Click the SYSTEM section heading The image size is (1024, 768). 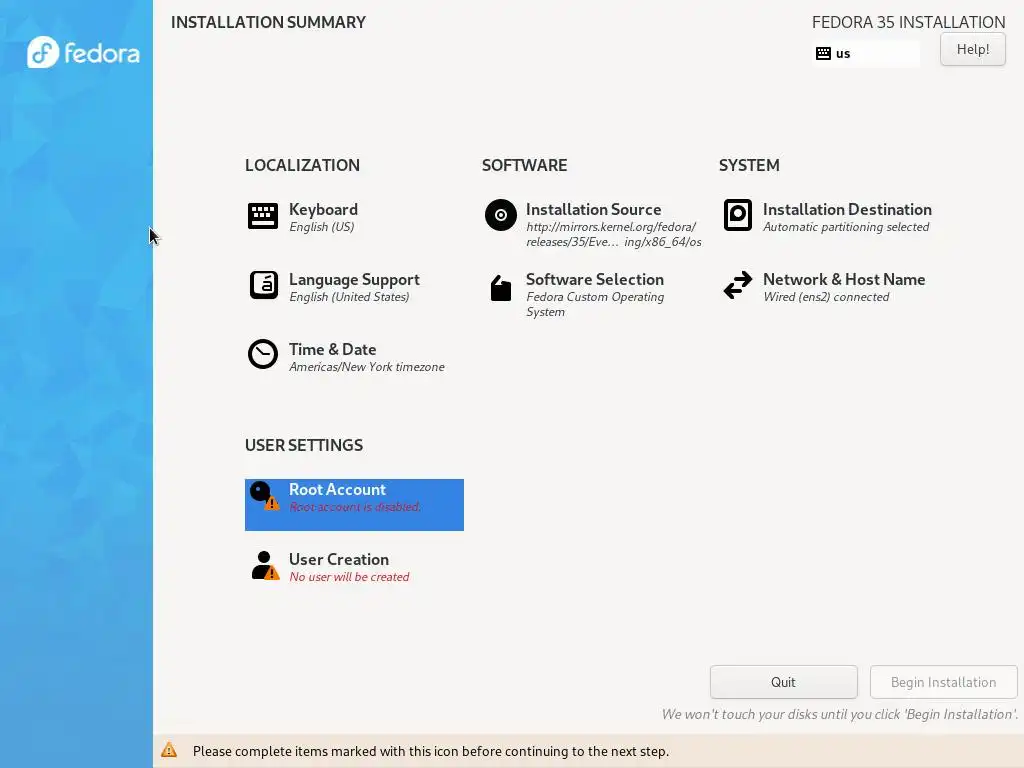(x=749, y=165)
